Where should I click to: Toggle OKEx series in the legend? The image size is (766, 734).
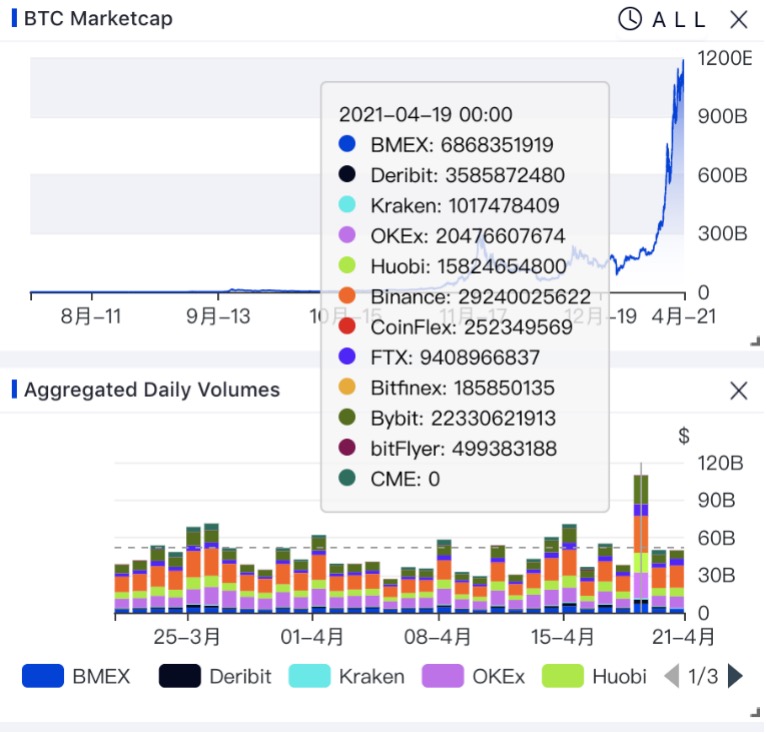(473, 676)
